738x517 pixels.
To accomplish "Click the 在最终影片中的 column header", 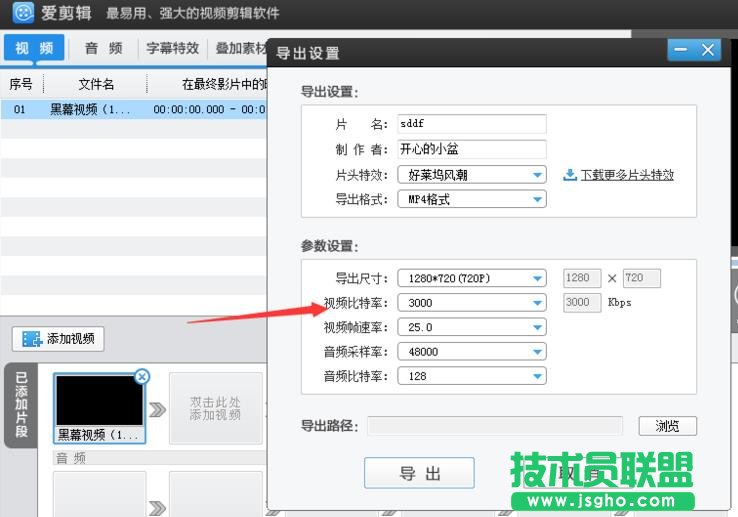I will [x=208, y=84].
